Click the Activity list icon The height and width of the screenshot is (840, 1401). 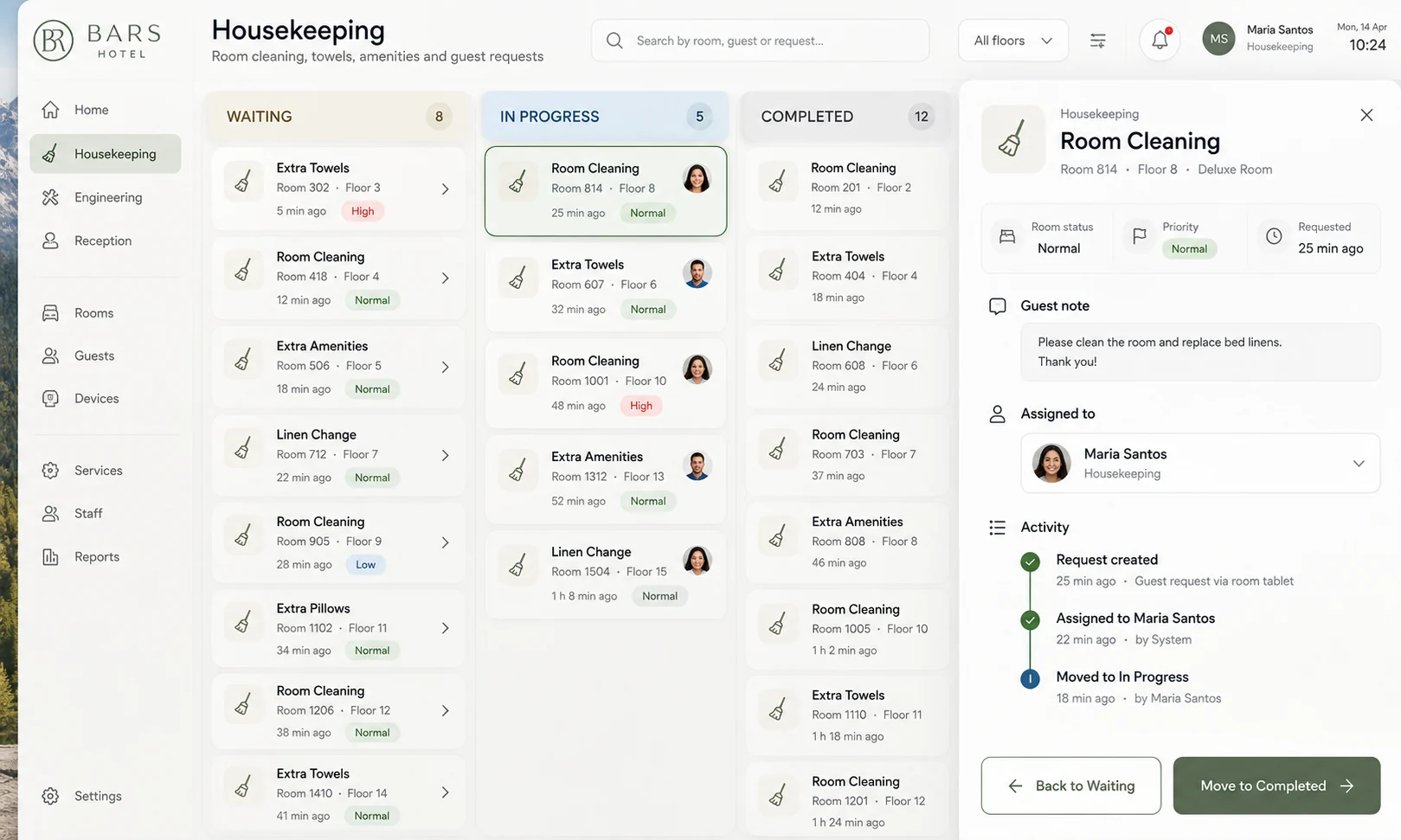pyautogui.click(x=998, y=528)
